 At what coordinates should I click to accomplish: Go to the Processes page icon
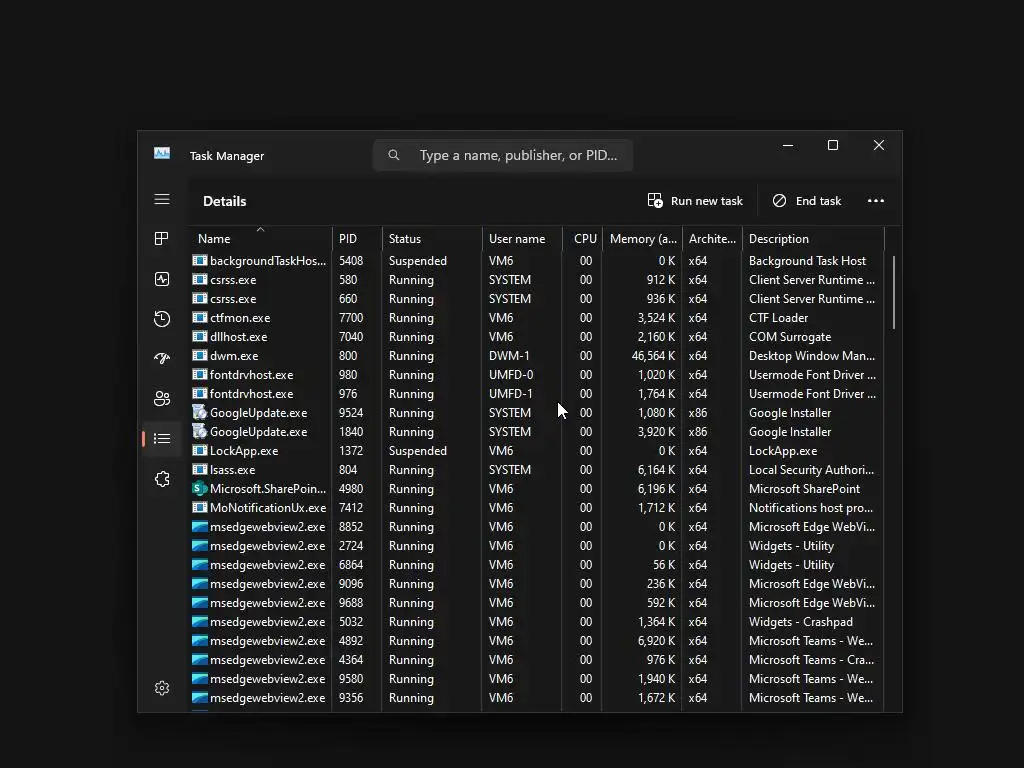161,238
